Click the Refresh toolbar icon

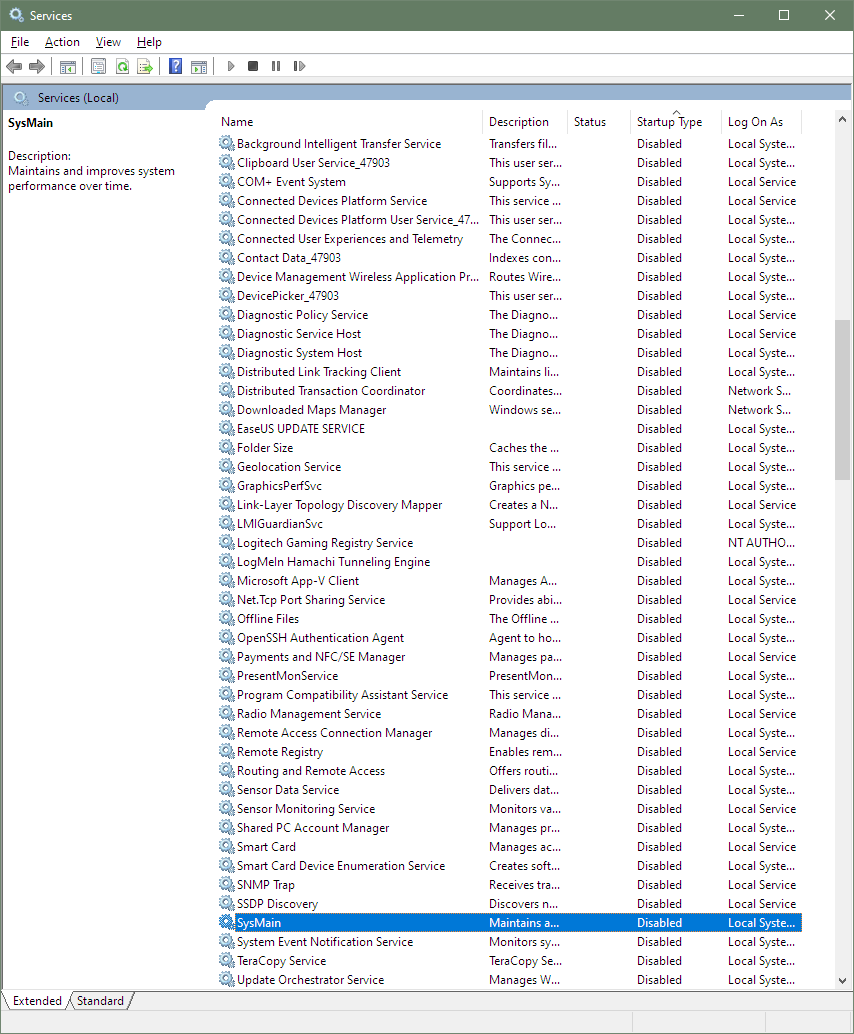click(122, 66)
